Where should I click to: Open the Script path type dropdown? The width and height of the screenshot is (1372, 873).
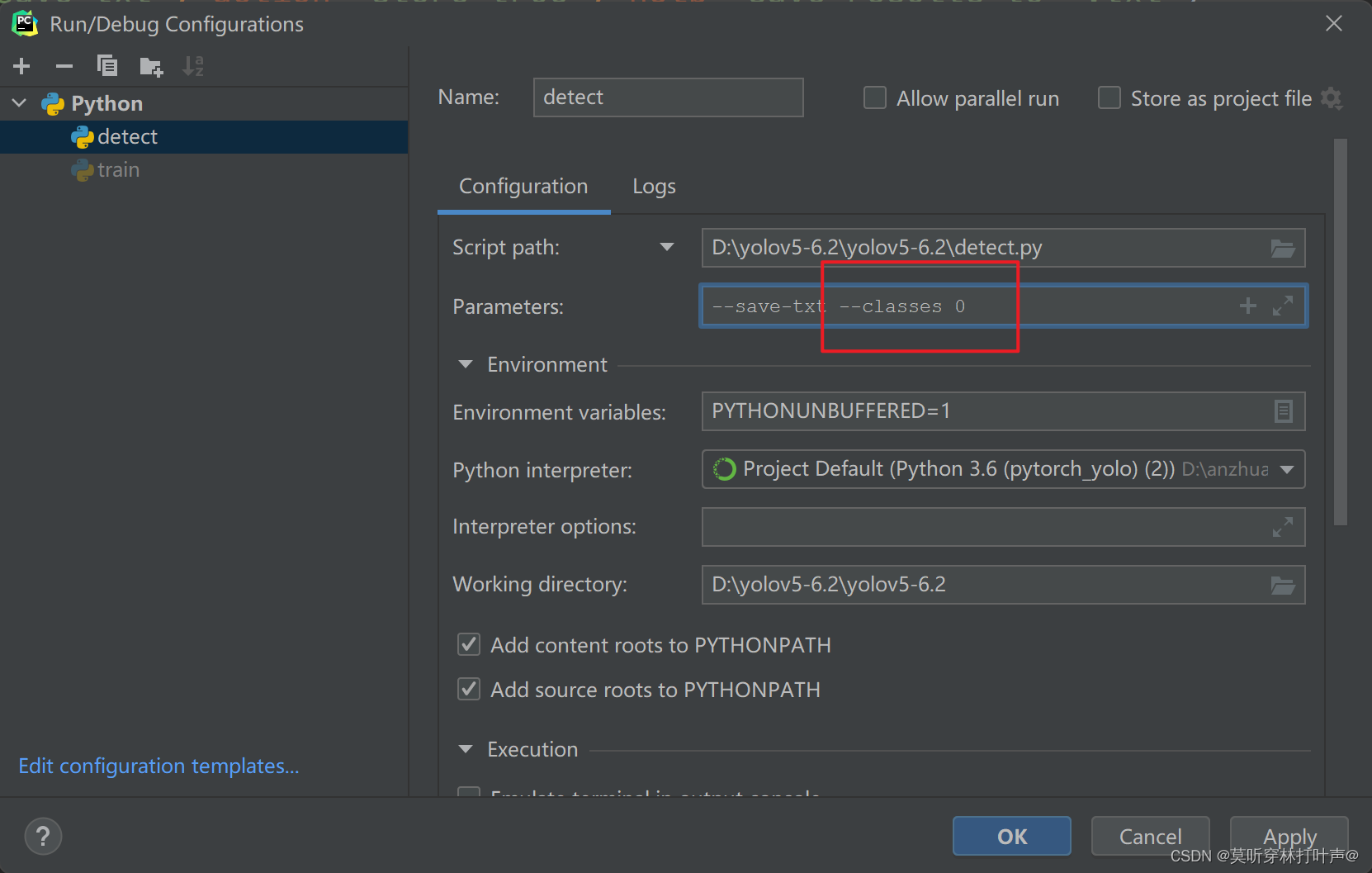[x=667, y=247]
